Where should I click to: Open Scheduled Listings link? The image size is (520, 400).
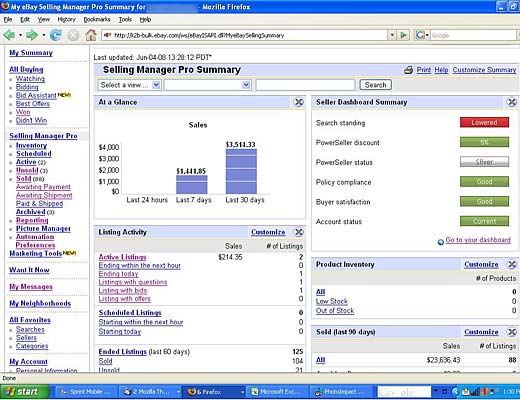pyautogui.click(x=130, y=313)
